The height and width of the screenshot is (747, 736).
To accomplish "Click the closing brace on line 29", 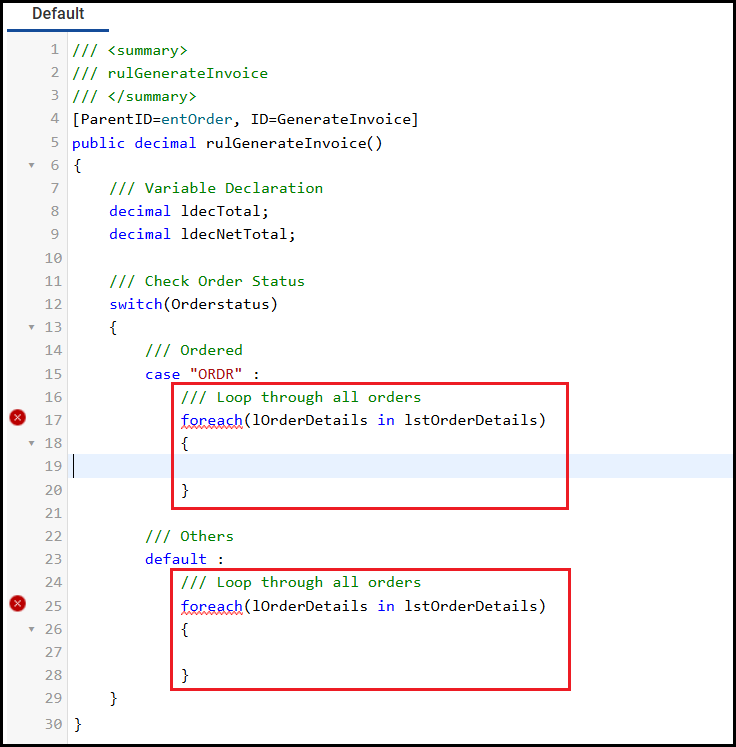I will [113, 699].
